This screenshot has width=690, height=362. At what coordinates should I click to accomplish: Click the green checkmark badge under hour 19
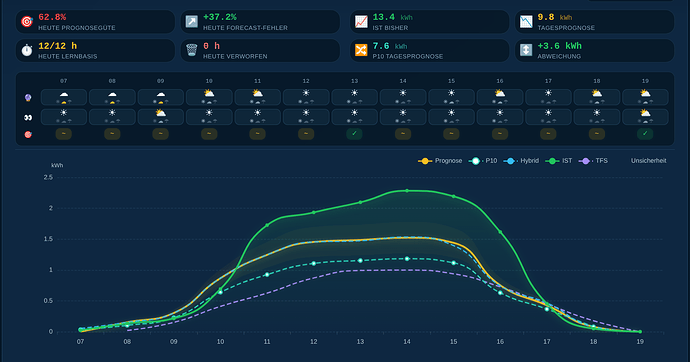(645, 134)
